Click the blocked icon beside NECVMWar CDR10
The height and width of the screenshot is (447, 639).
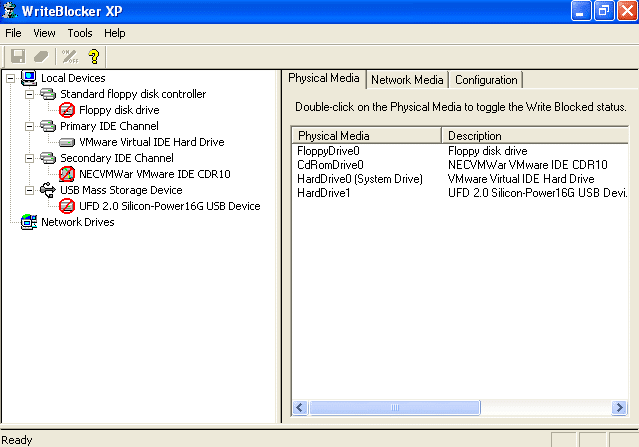click(67, 174)
